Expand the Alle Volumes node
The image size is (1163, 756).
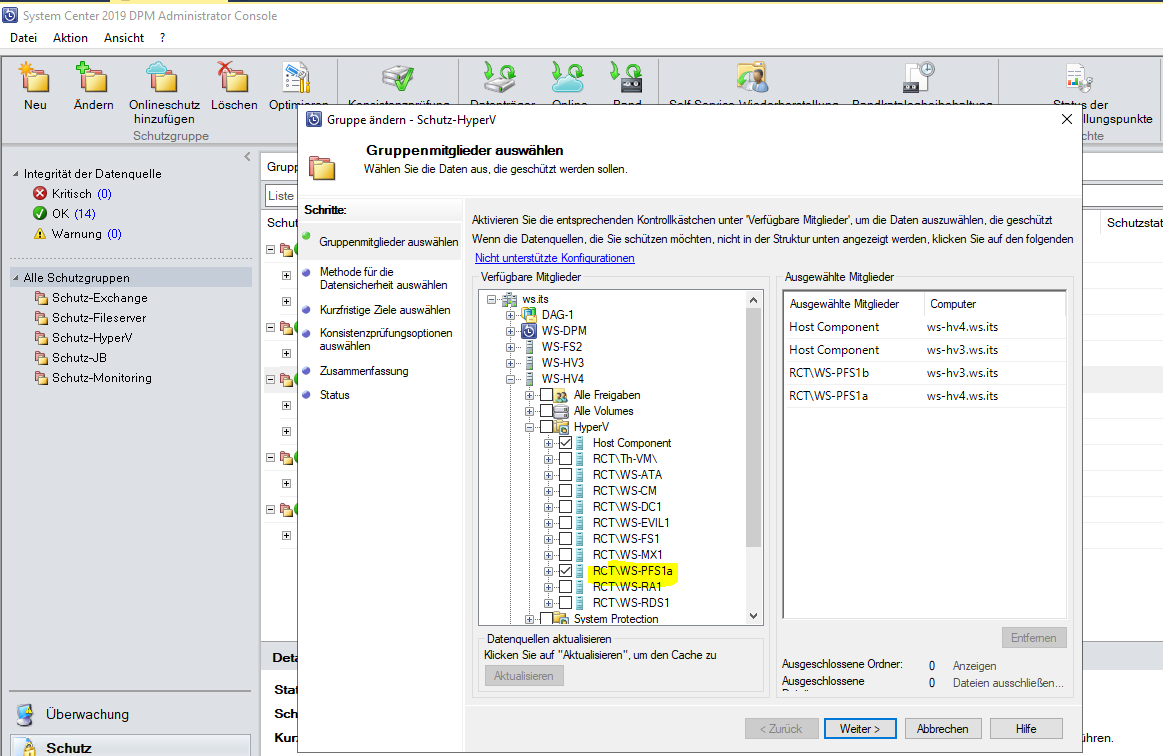(x=530, y=411)
